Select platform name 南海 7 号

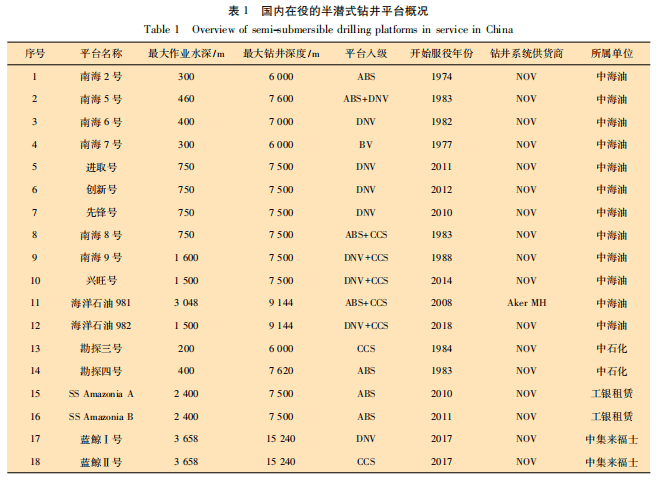[101, 145]
